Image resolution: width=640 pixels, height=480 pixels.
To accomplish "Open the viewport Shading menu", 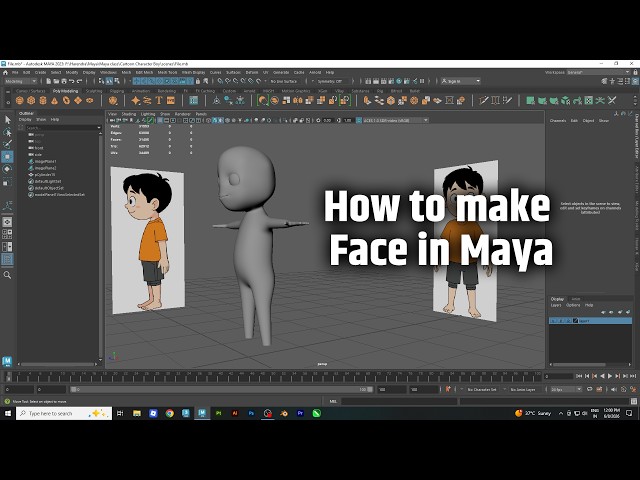I will coord(129,114).
